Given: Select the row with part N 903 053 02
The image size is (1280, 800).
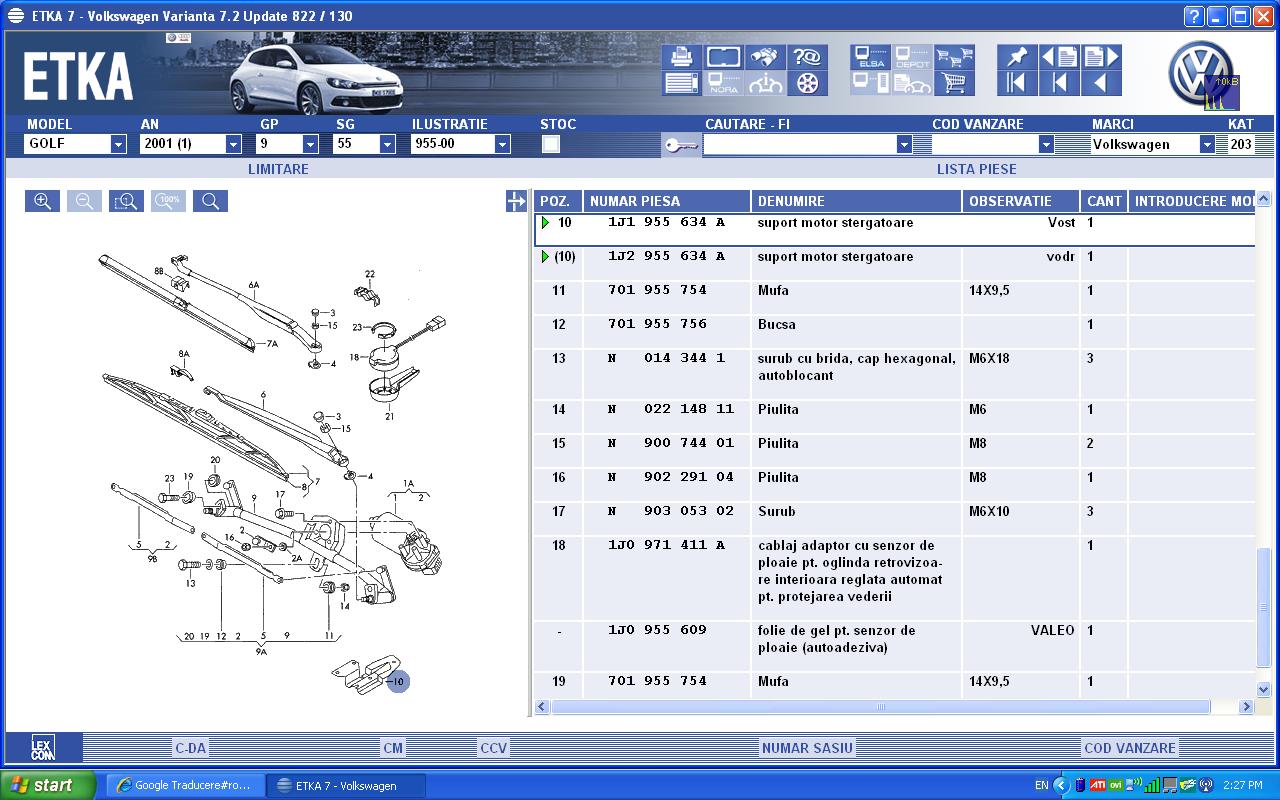Looking at the screenshot, I should coord(895,519).
